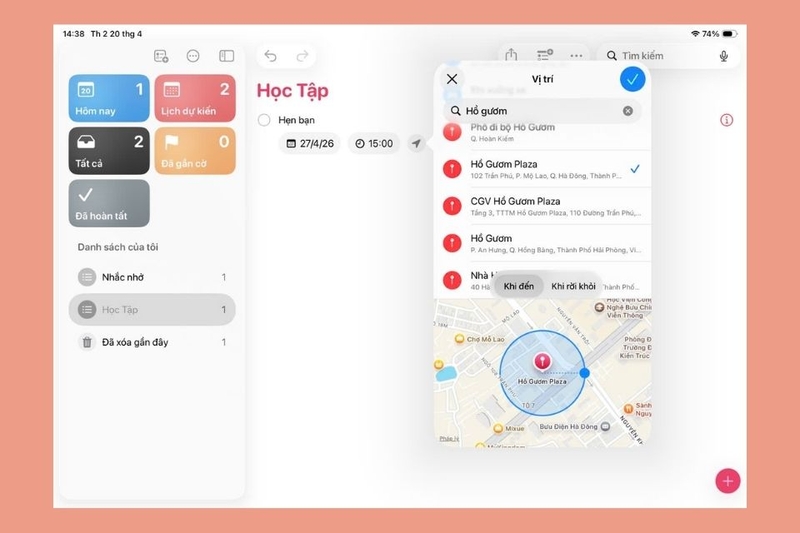This screenshot has height=533, width=800.
Task: Close the Vị trí popup with X
Action: tap(452, 79)
